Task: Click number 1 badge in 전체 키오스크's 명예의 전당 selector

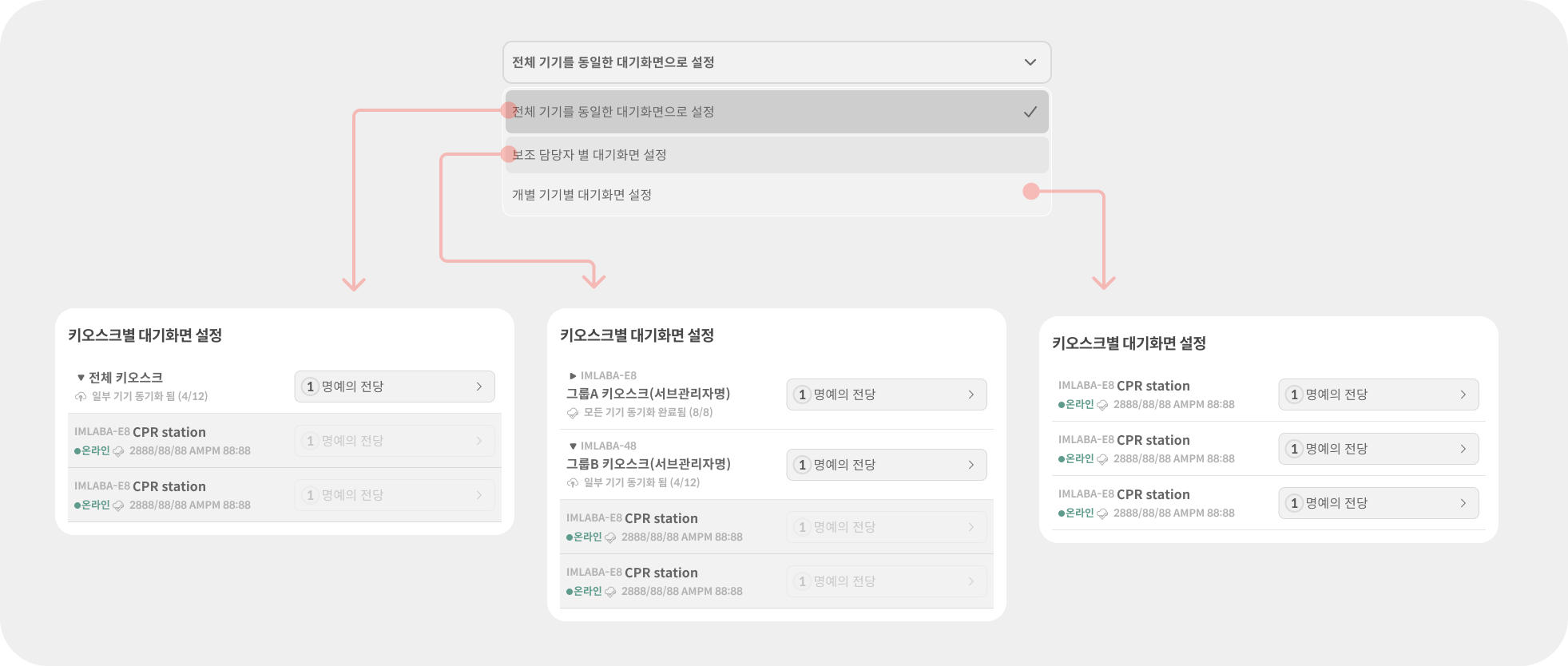Action: coord(310,387)
